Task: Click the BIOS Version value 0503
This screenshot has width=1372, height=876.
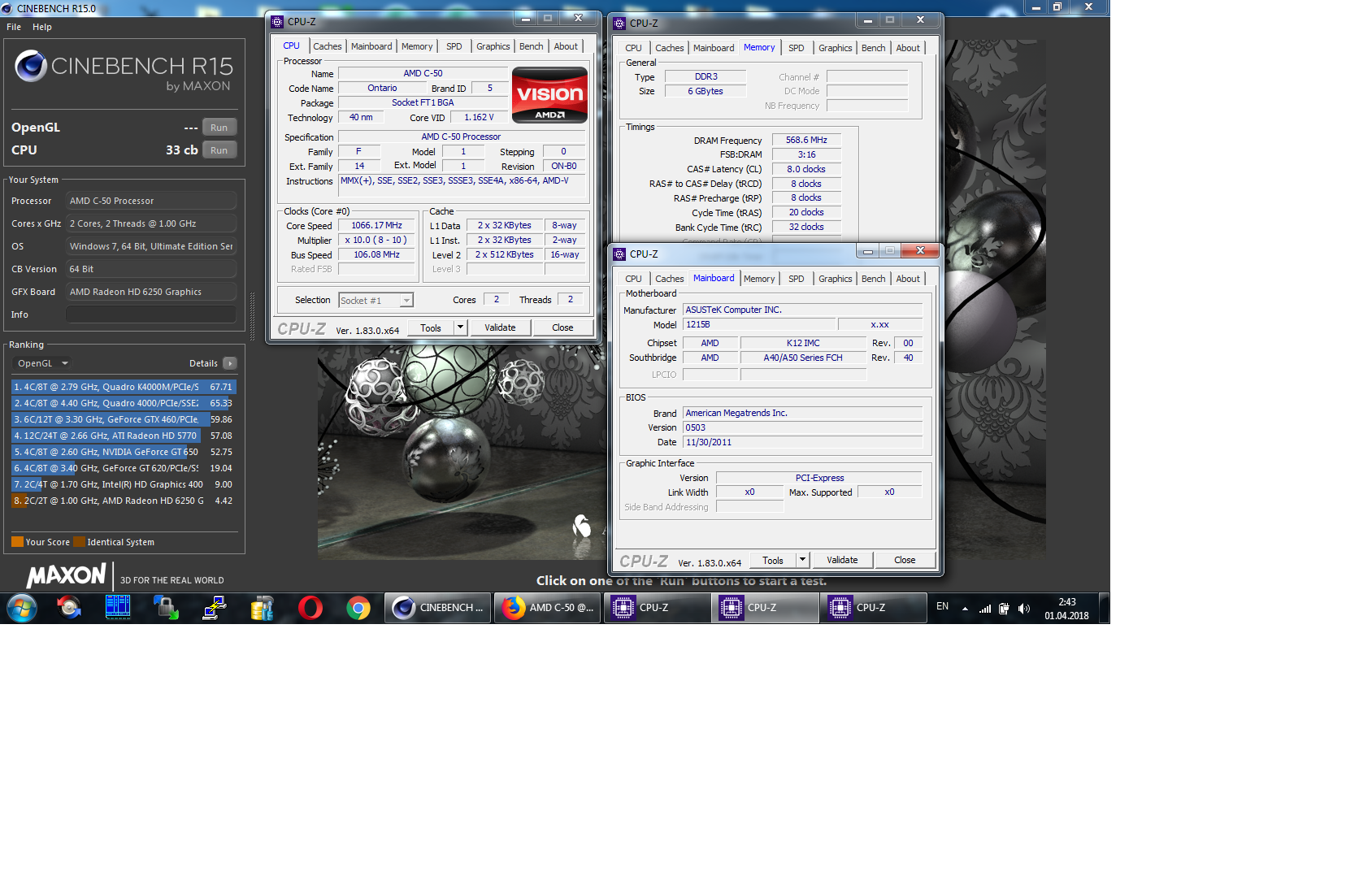Action: pyautogui.click(x=802, y=427)
